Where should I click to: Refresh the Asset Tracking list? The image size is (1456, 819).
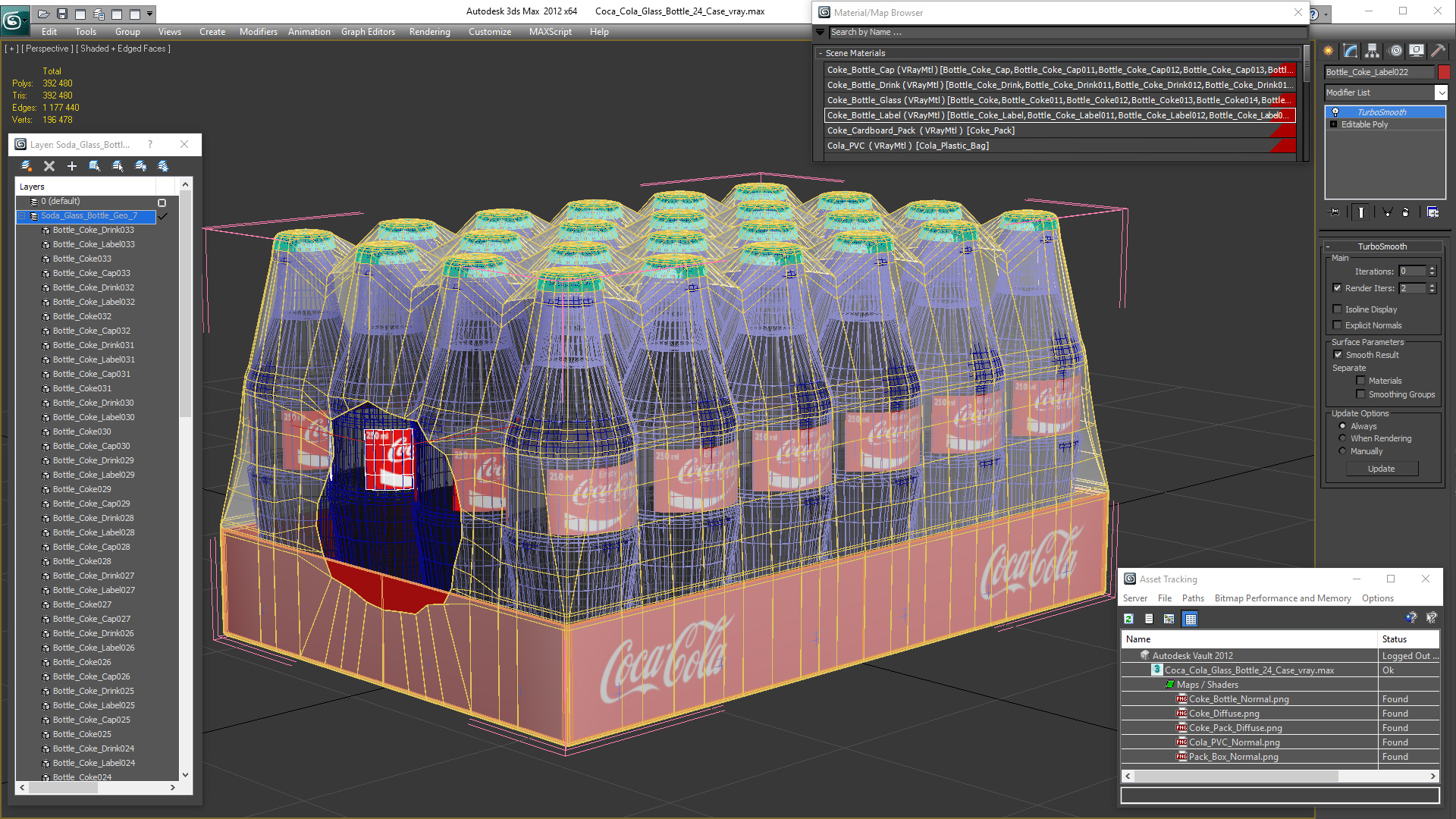coord(1128,619)
